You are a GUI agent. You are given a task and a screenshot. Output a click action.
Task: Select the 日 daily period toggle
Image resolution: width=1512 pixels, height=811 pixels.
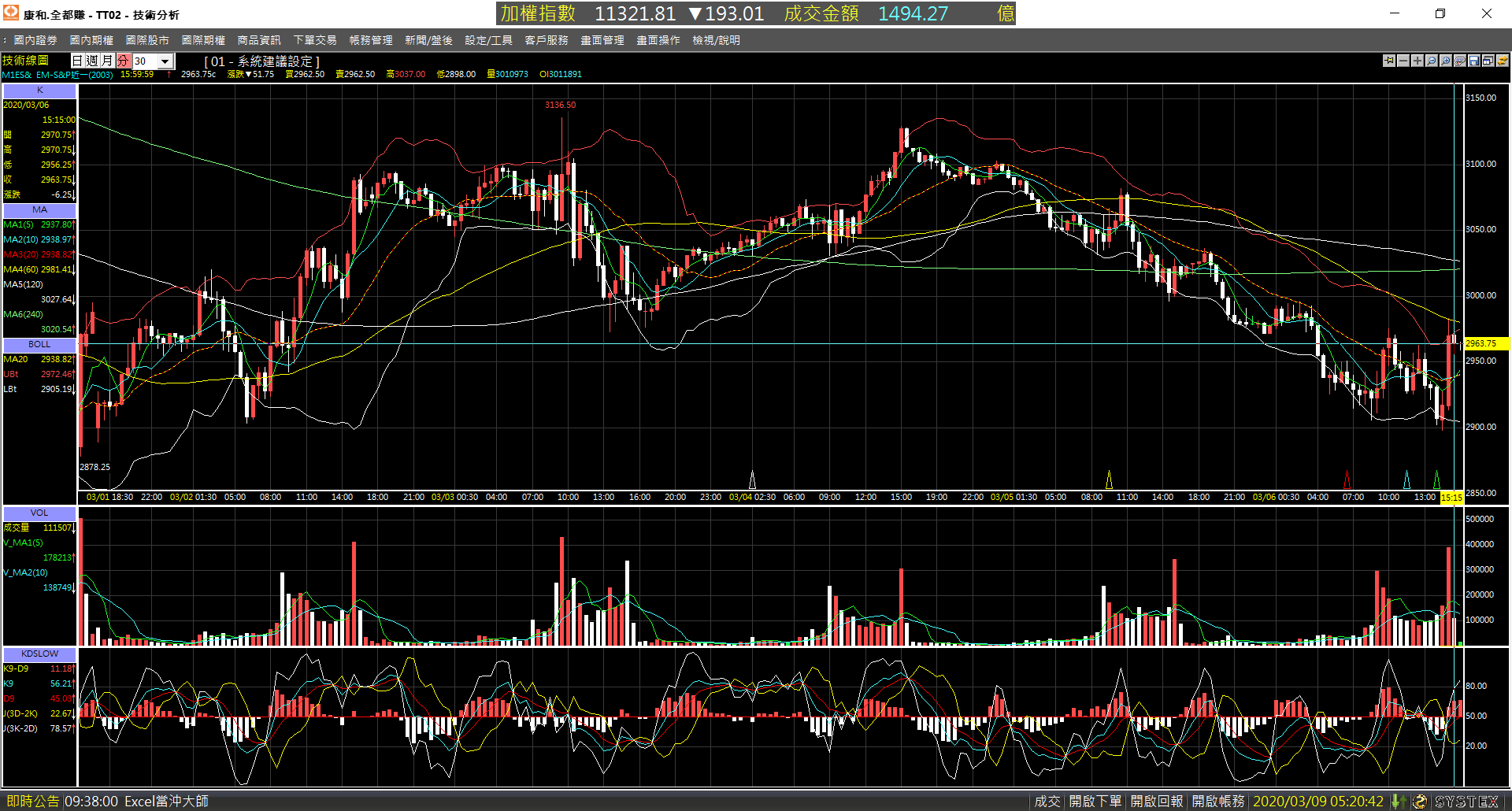pos(77,61)
